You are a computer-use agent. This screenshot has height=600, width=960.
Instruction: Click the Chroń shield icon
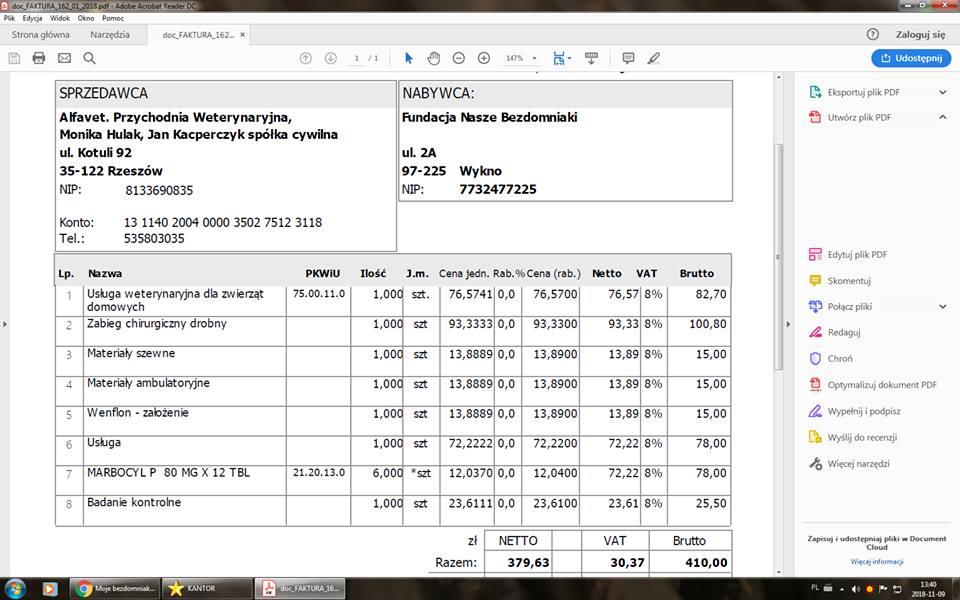tap(815, 358)
